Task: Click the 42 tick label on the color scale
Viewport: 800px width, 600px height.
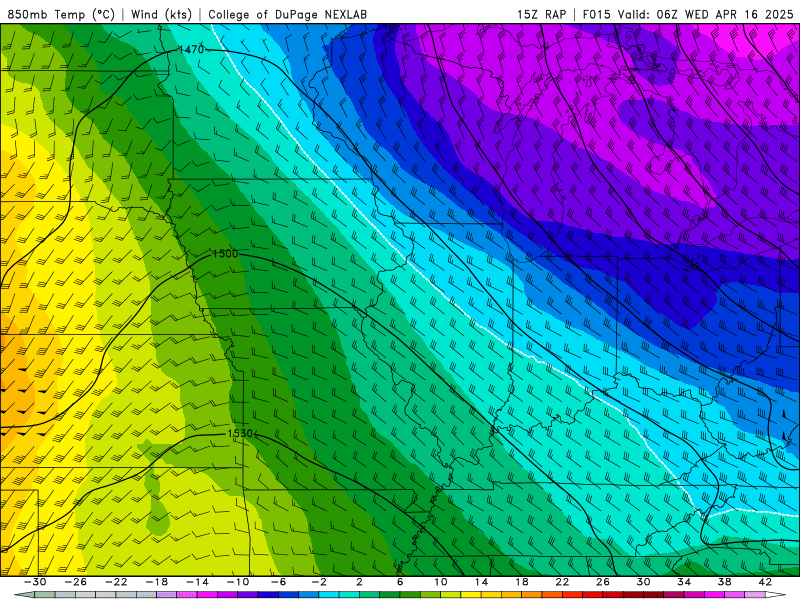Action: point(765,582)
